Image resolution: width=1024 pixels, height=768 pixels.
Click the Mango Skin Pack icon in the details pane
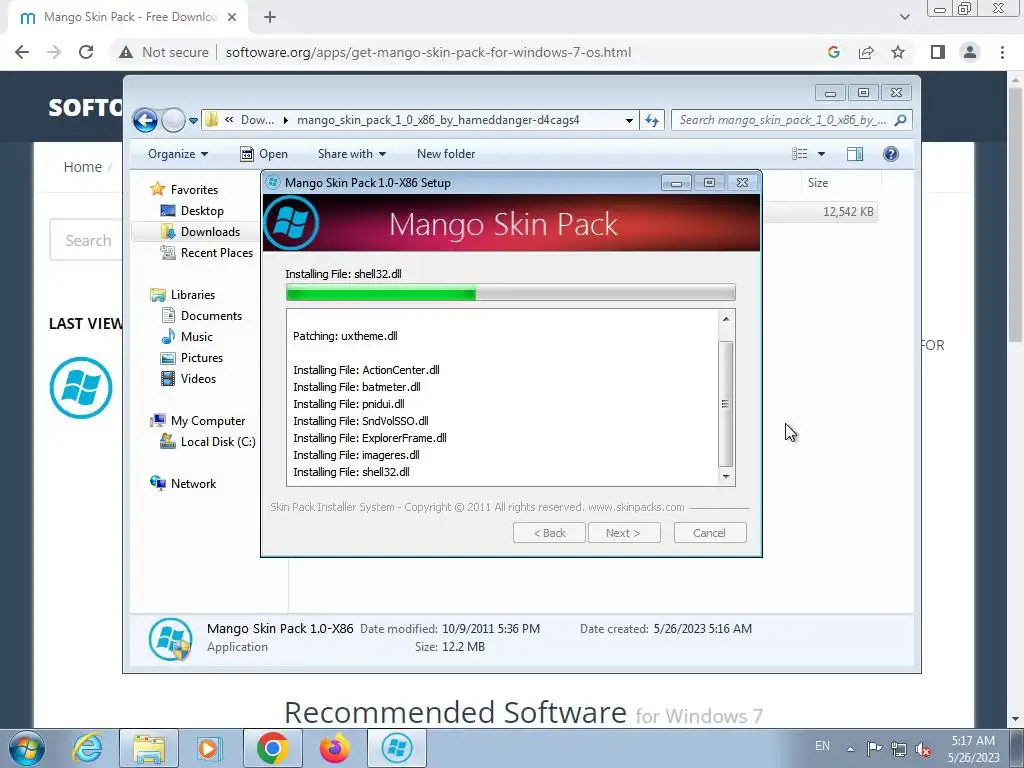coord(170,639)
